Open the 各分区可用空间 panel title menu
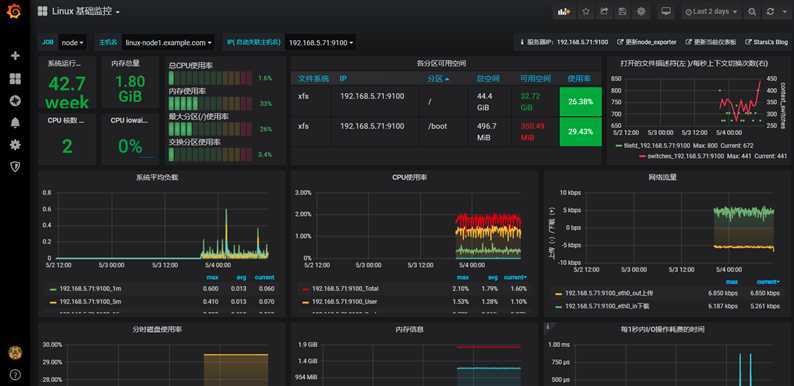 (441, 63)
